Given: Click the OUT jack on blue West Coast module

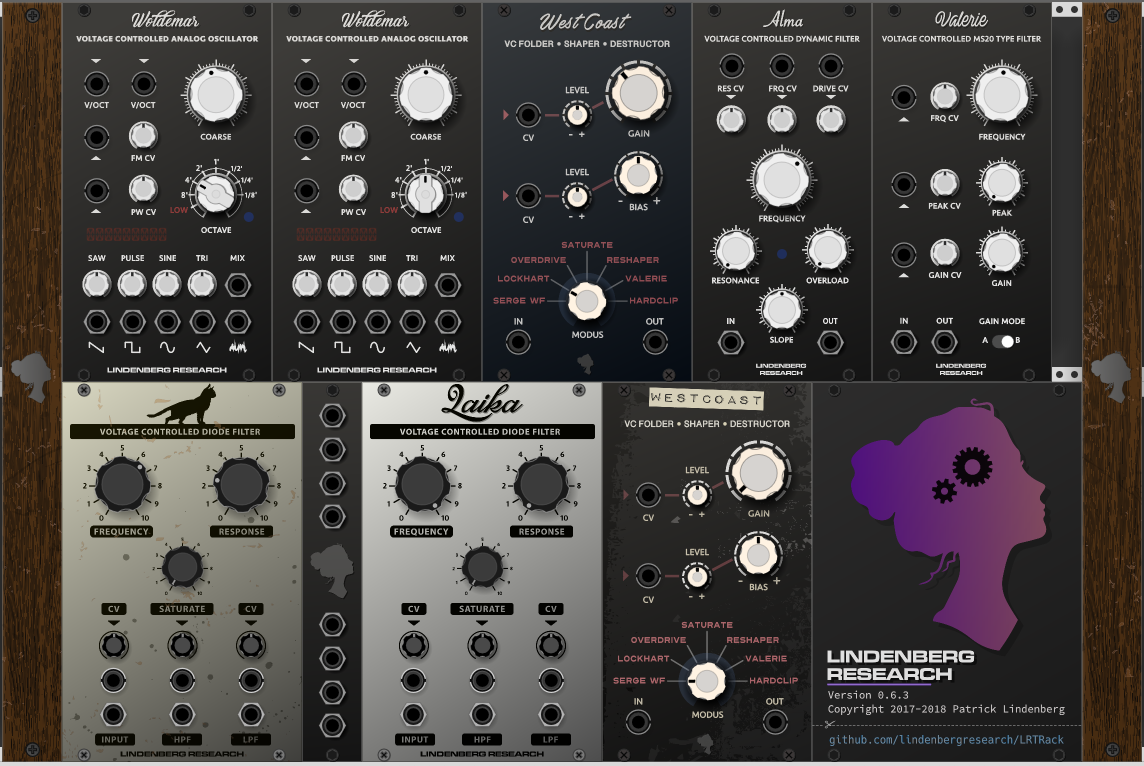Looking at the screenshot, I should pyautogui.click(x=654, y=342).
